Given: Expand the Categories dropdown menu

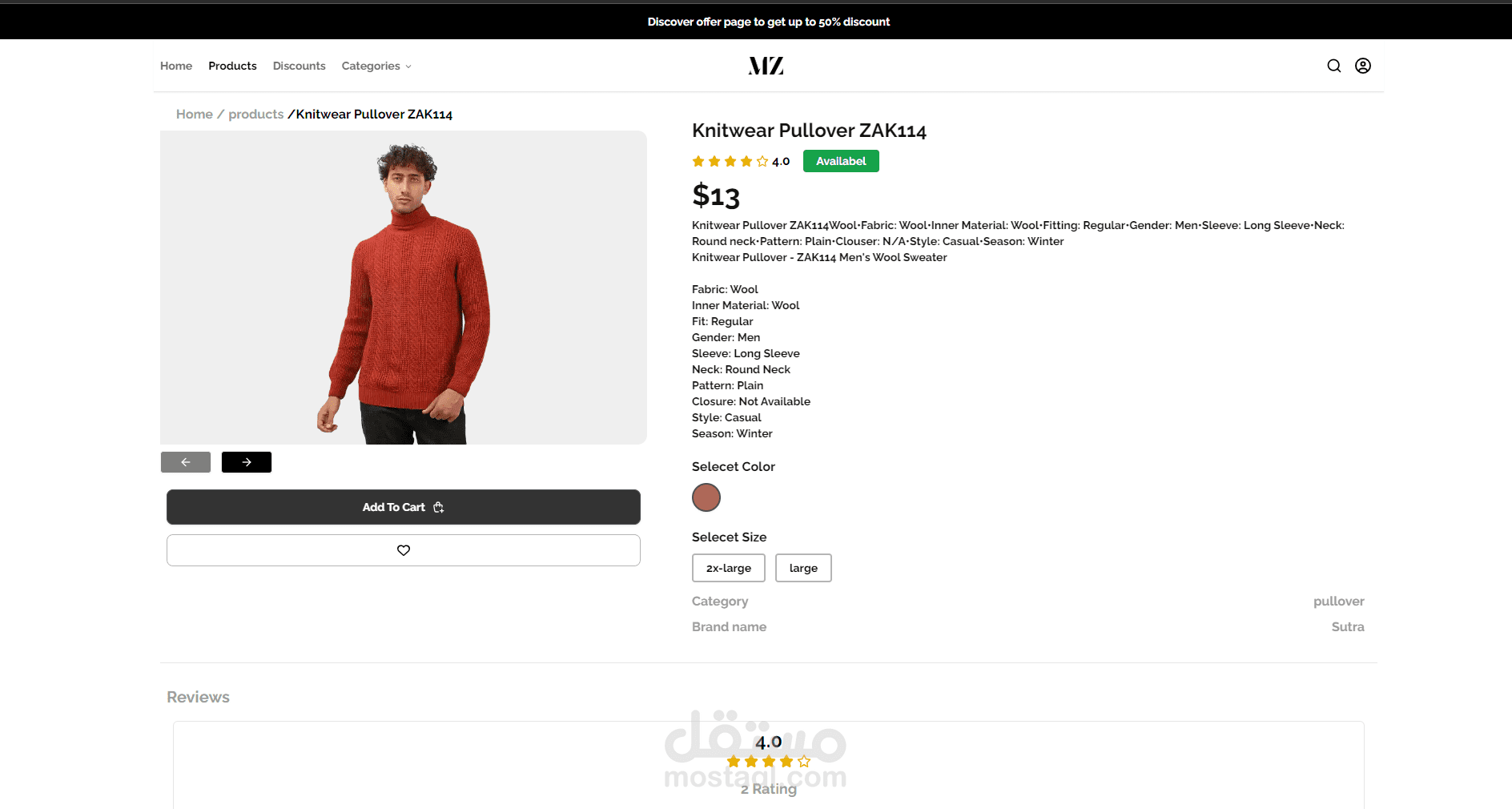Looking at the screenshot, I should click(376, 66).
